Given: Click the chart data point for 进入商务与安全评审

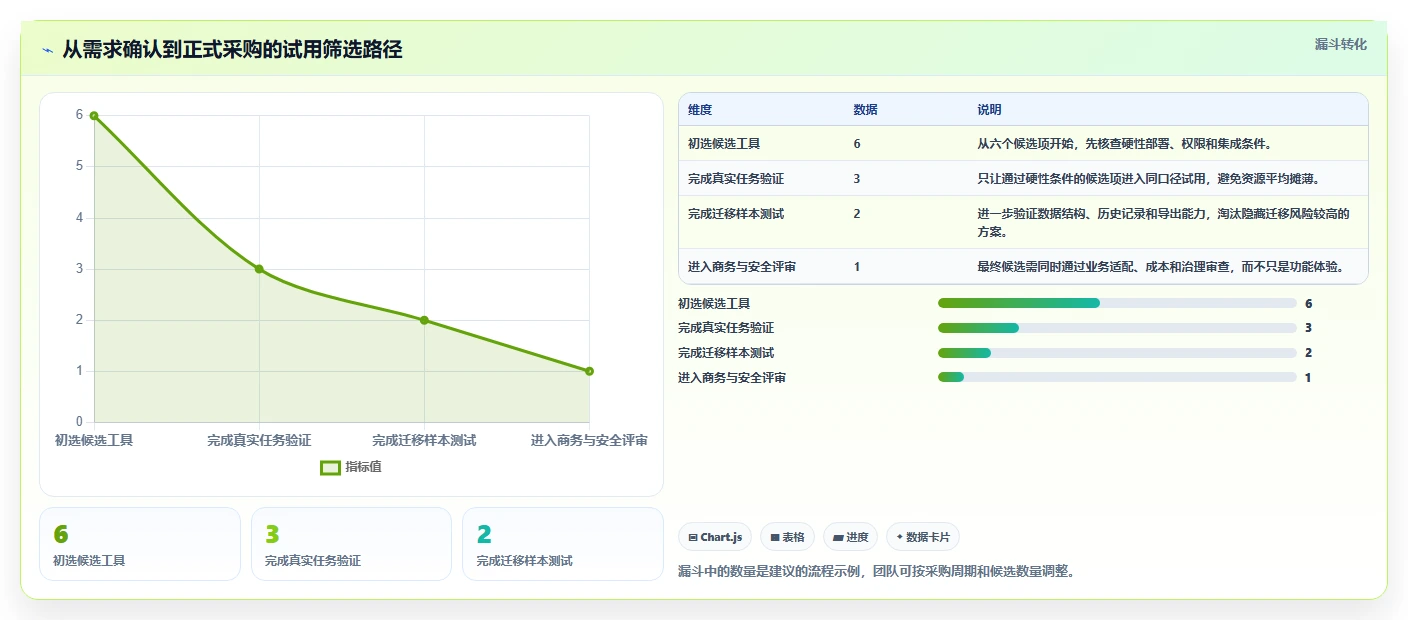Looking at the screenshot, I should click(589, 371).
